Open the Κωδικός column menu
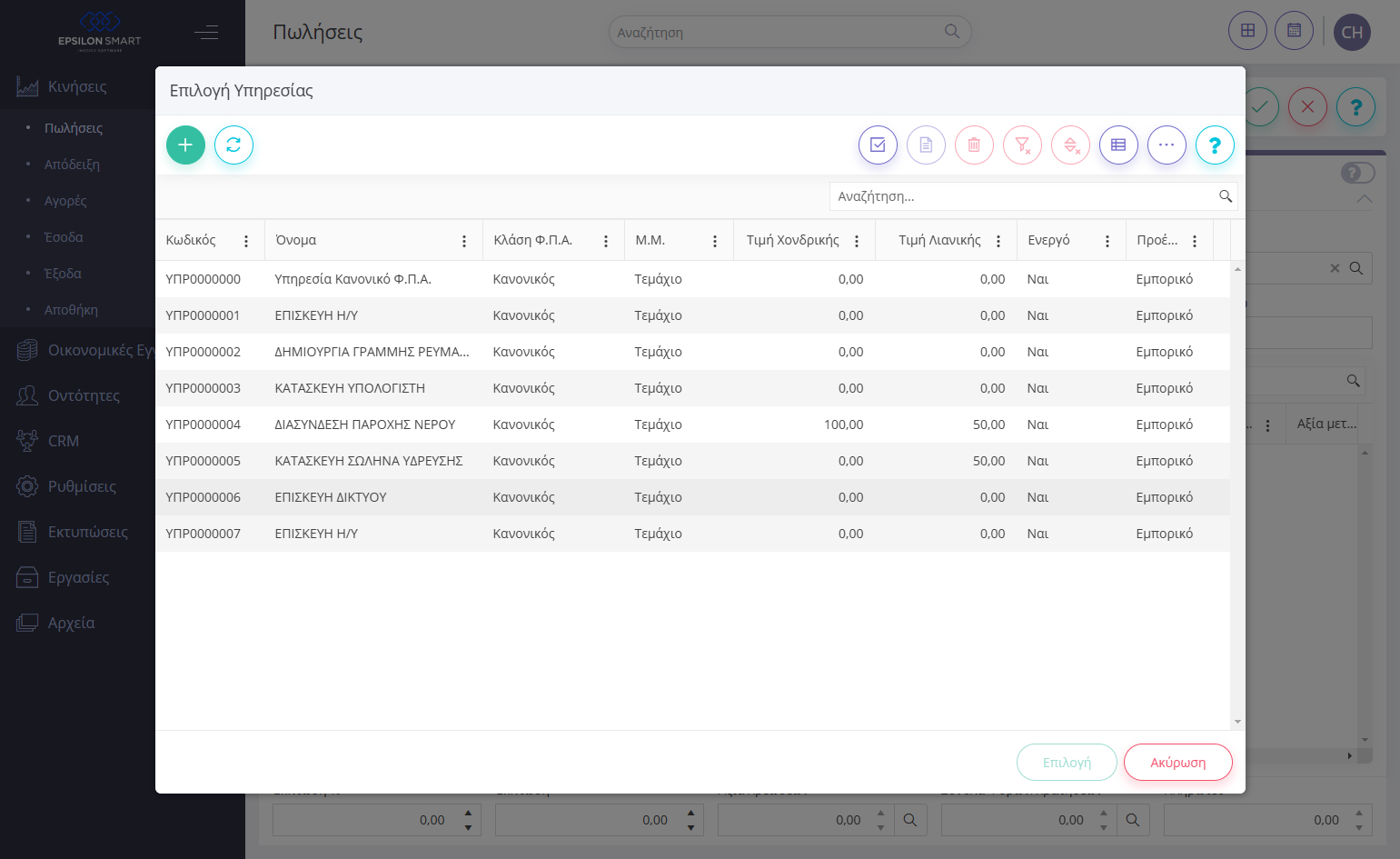This screenshot has width=1400, height=859. coord(246,241)
